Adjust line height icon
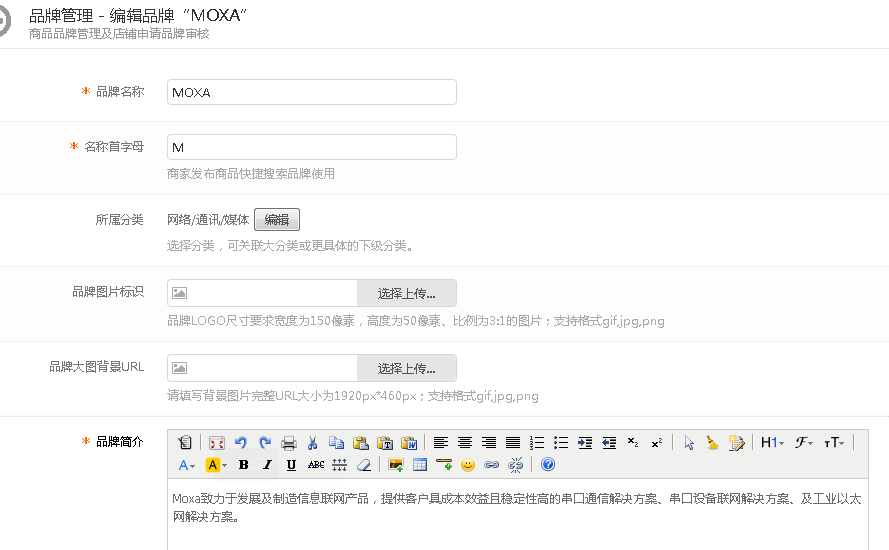The width and height of the screenshot is (889, 550). (340, 466)
